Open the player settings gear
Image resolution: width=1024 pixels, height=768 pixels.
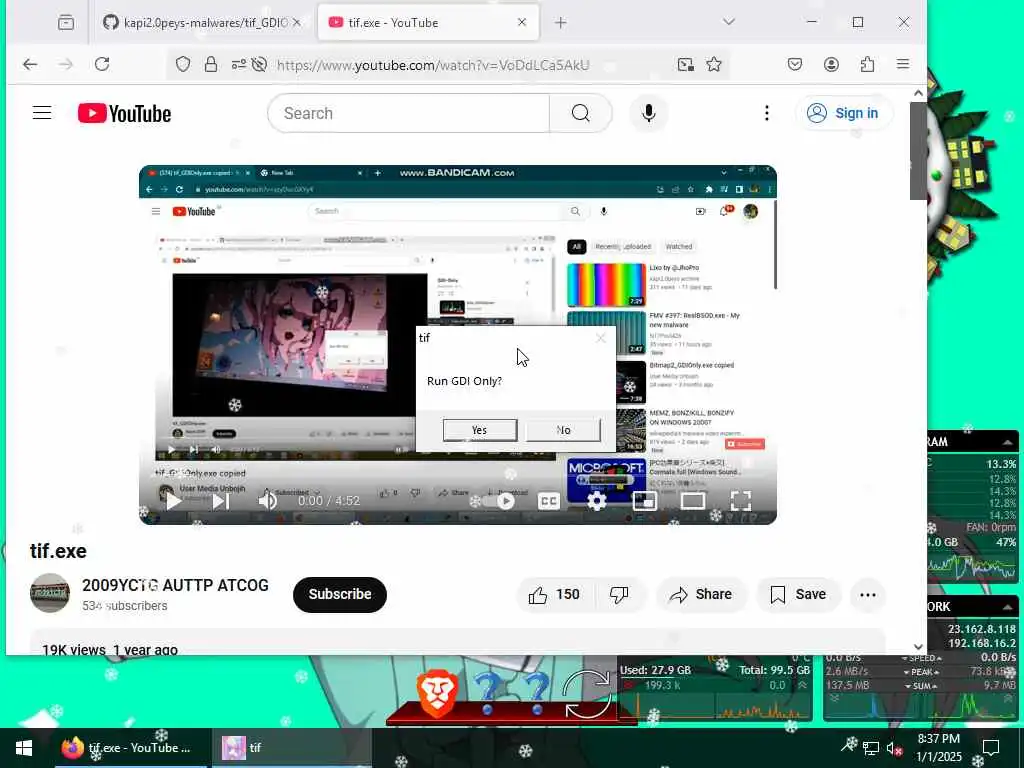pos(596,501)
